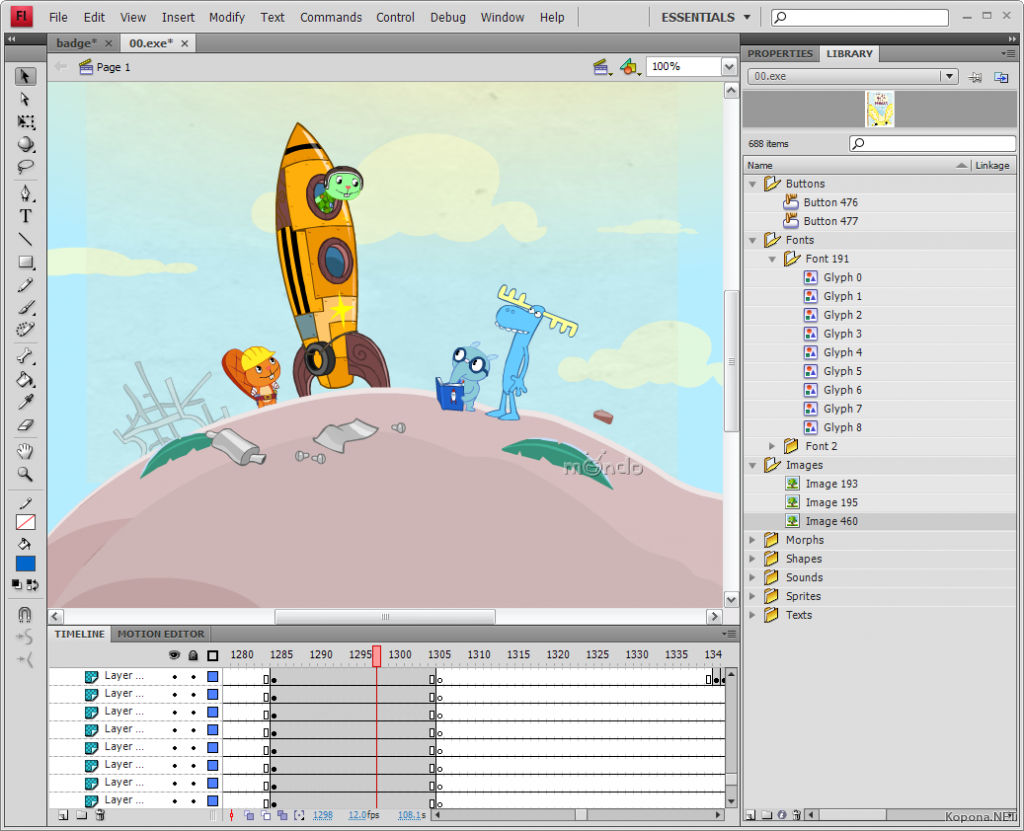This screenshot has height=831, width=1024.
Task: Toggle lock all layers padlock icon
Action: pos(193,655)
